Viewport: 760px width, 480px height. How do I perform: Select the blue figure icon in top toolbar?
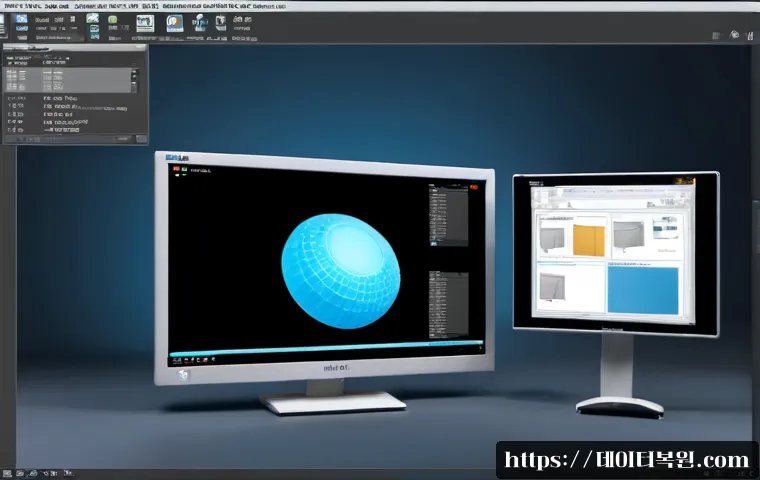199,22
